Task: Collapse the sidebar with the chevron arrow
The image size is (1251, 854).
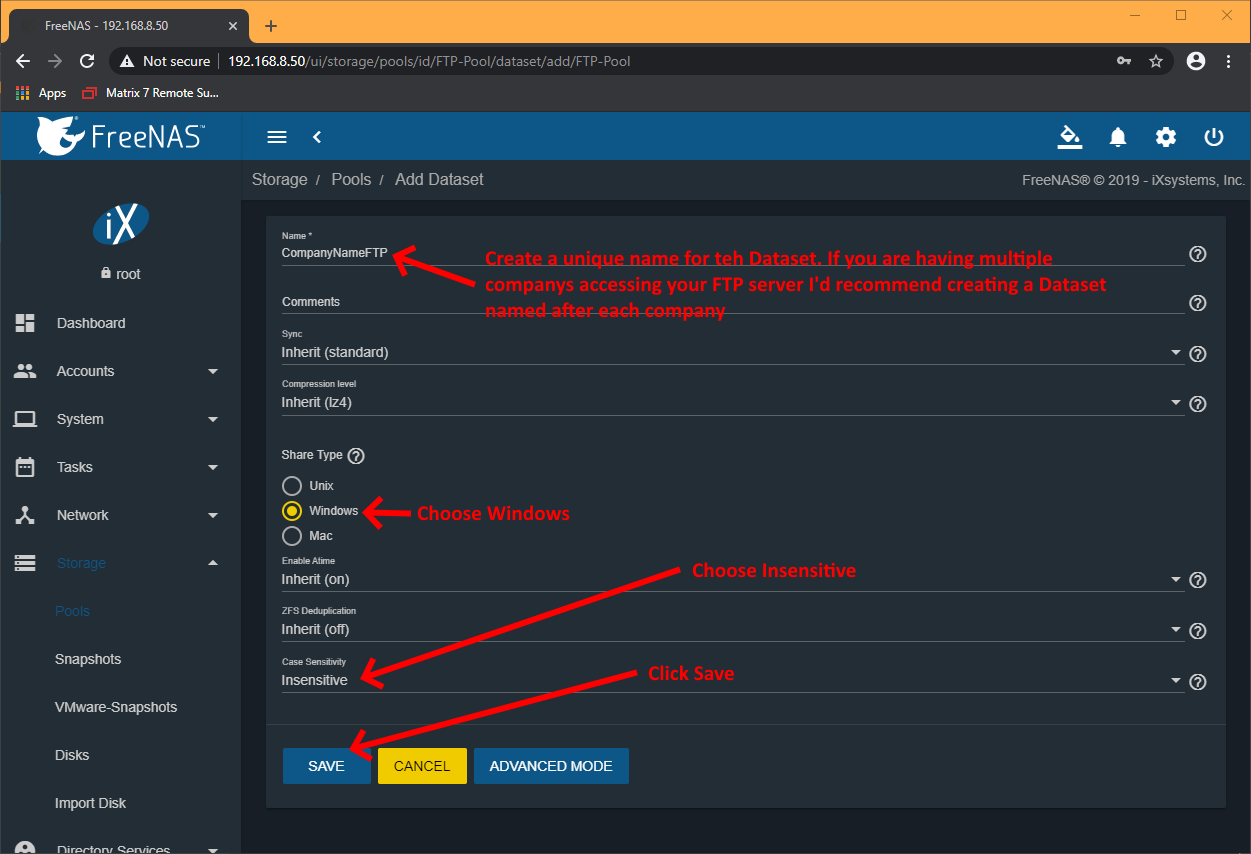Action: click(317, 137)
